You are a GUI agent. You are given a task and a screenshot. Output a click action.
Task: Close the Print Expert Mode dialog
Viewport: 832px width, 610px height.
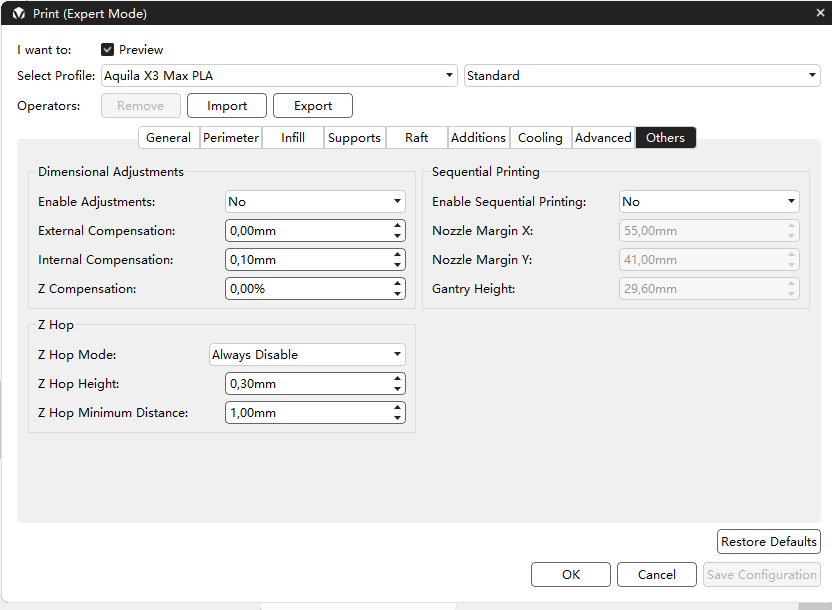point(820,13)
